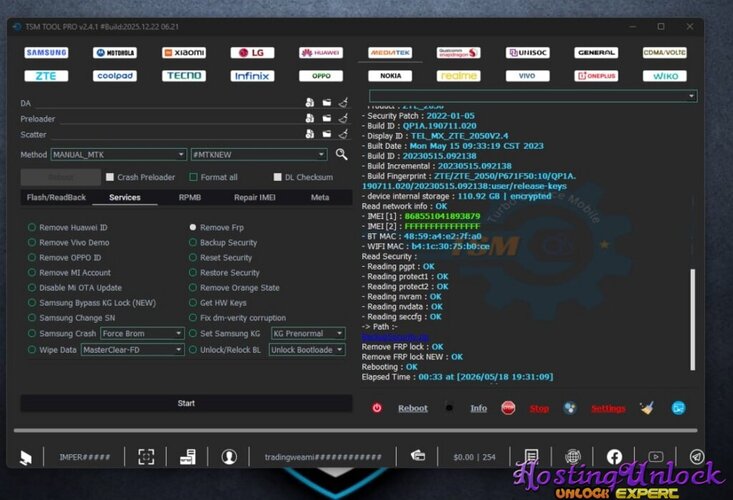
Task: Switch to the Services tab
Action: tap(125, 197)
